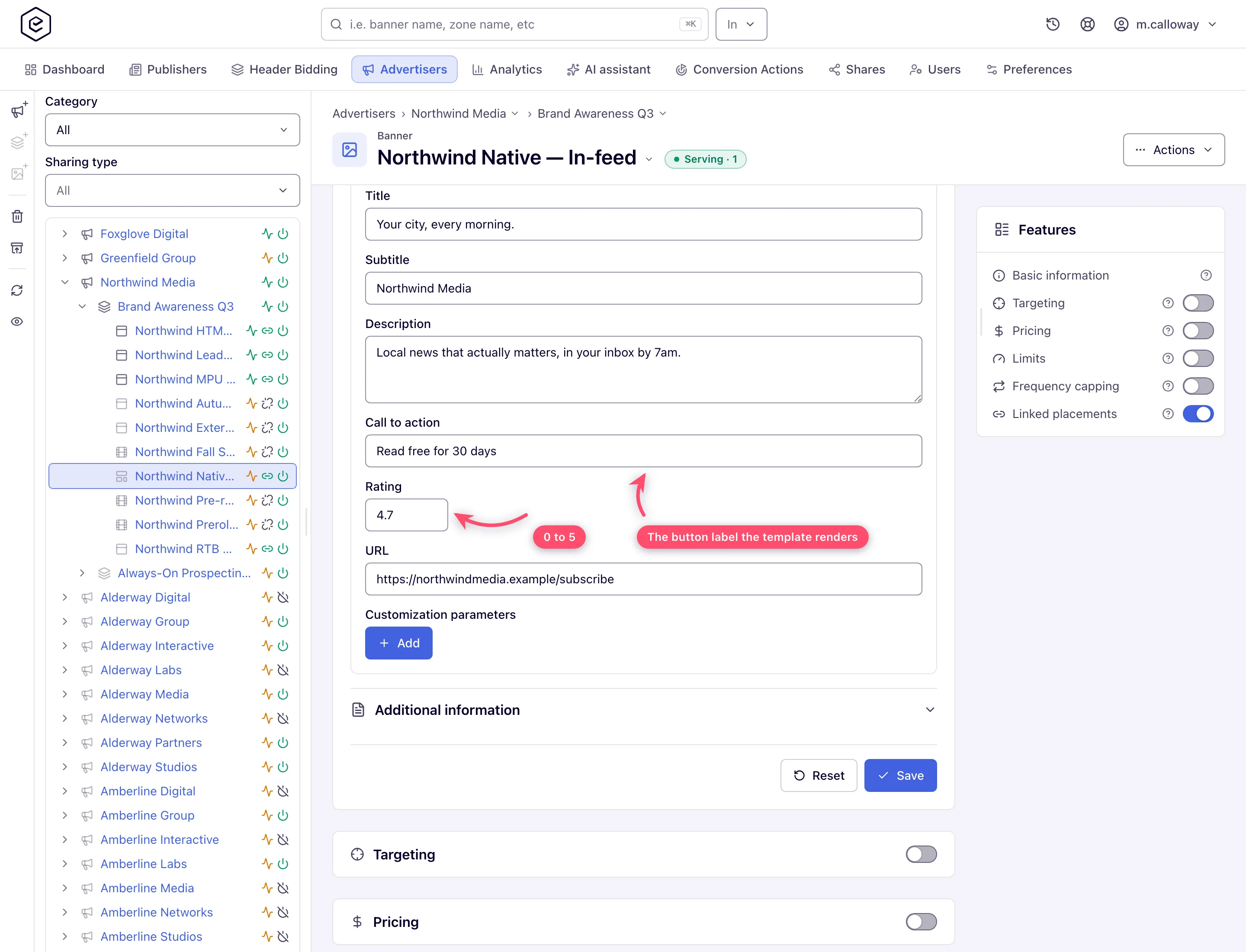Turn on the Limits toggle
Screen dimensions: 1246x952
click(x=1198, y=359)
